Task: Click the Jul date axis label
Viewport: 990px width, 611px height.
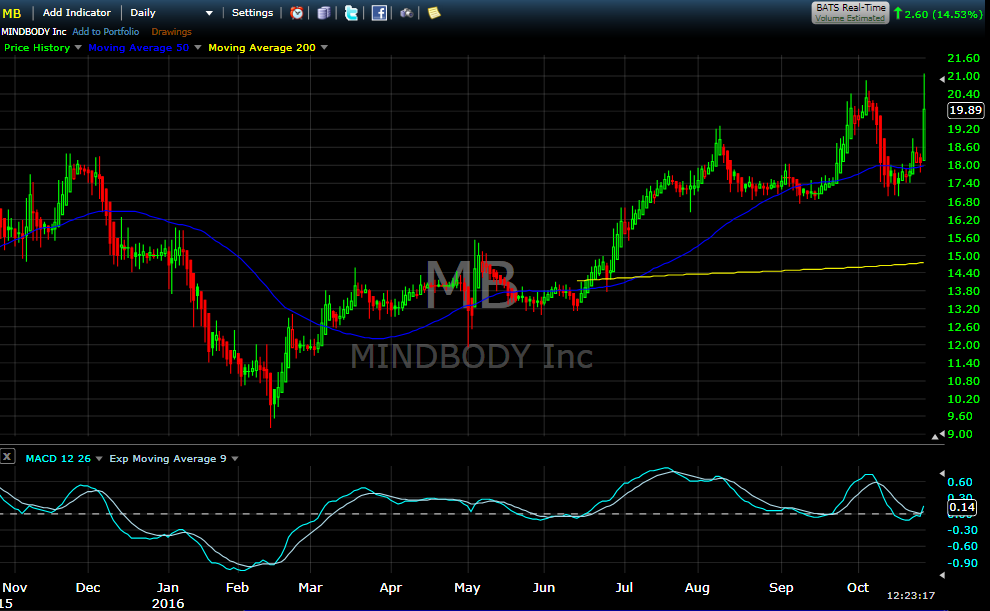Action: 624,588
